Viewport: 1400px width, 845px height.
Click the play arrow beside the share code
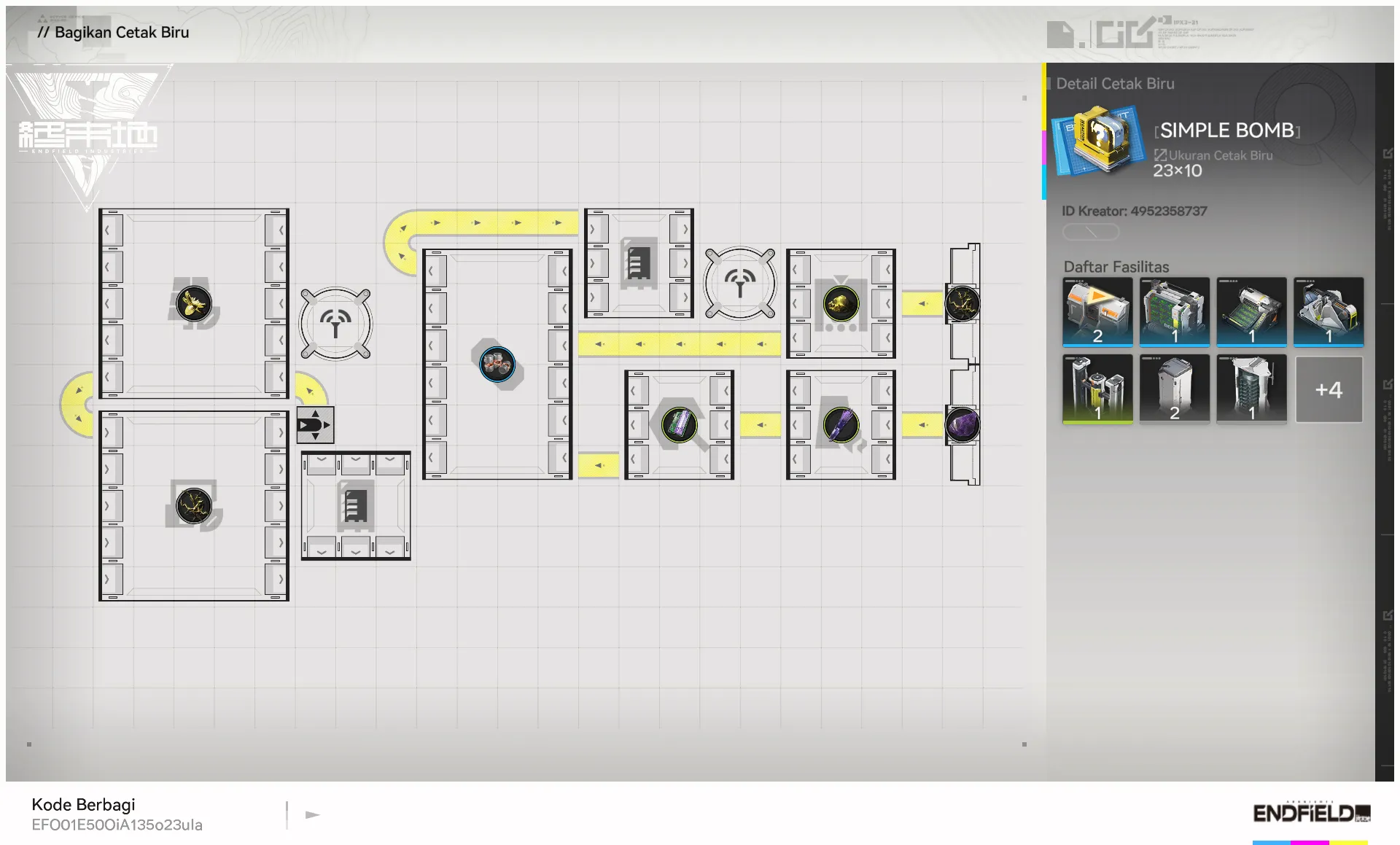(x=313, y=814)
